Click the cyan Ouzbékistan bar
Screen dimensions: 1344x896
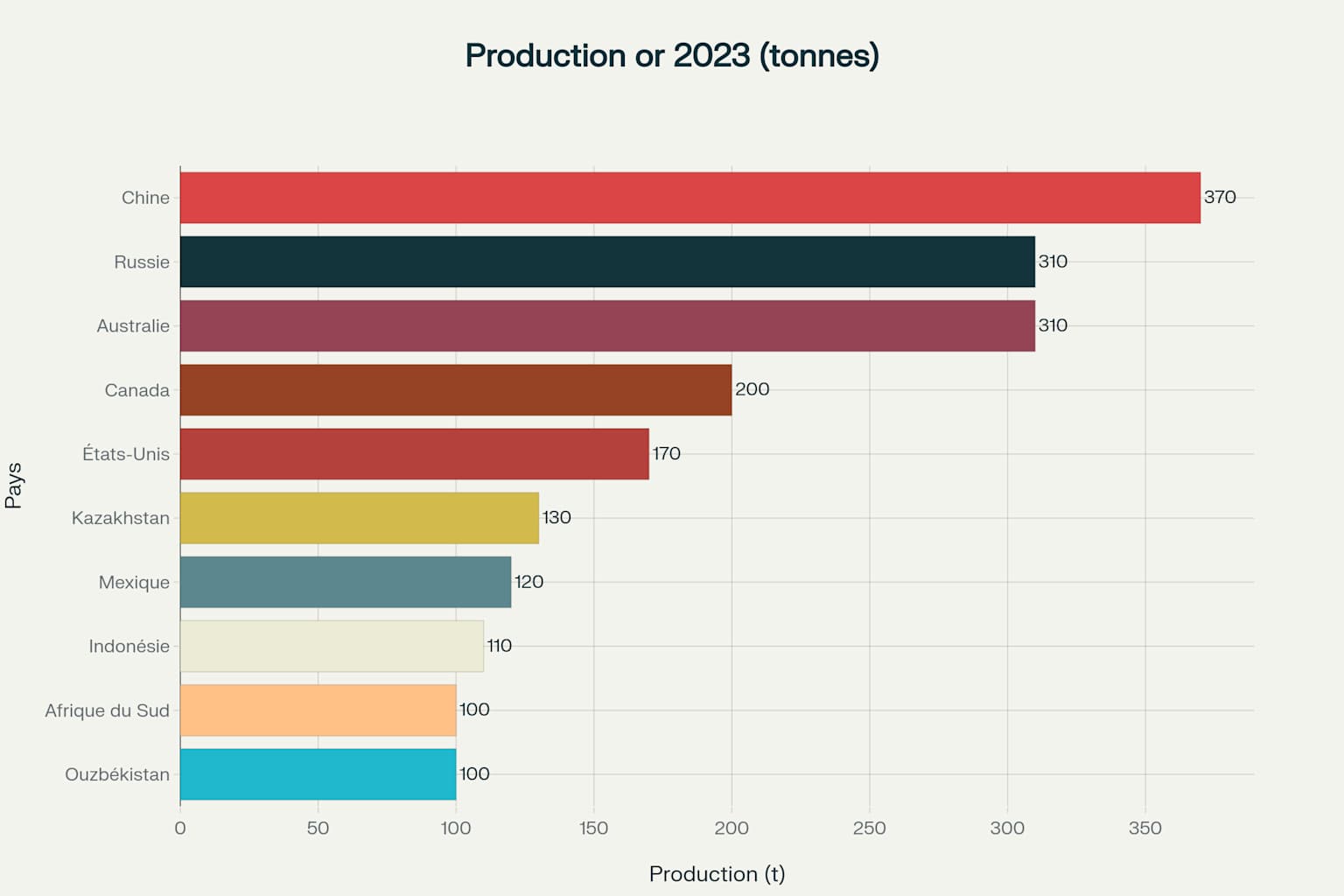[315, 773]
